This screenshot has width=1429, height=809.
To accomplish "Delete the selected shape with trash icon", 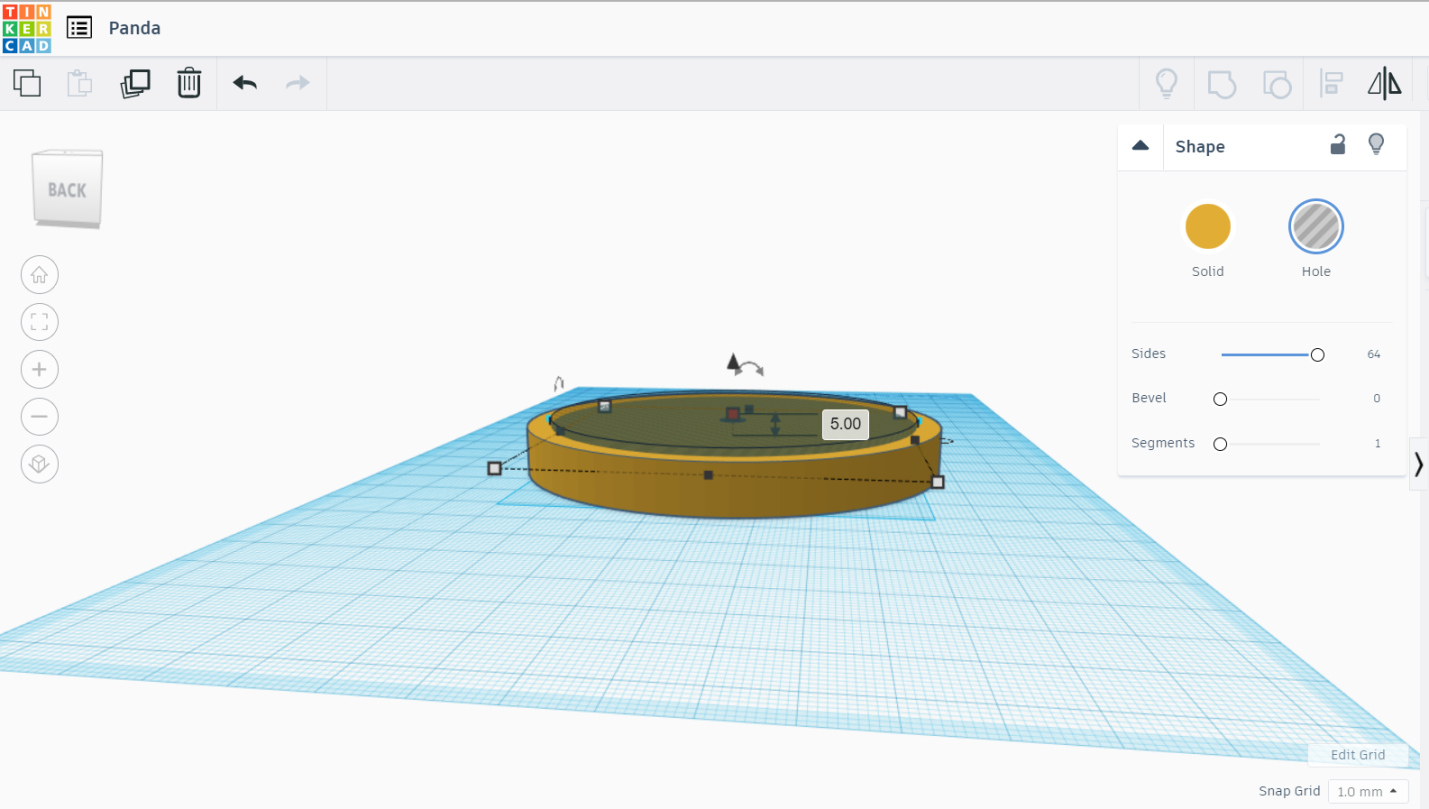I will tap(189, 83).
